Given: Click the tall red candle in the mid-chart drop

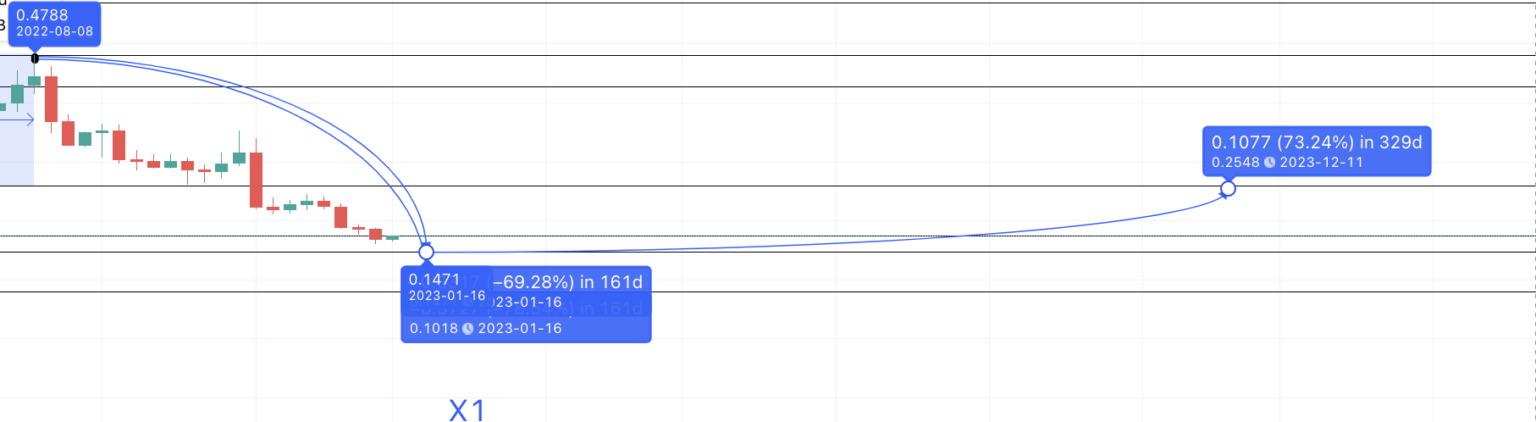Looking at the screenshot, I should tap(256, 179).
